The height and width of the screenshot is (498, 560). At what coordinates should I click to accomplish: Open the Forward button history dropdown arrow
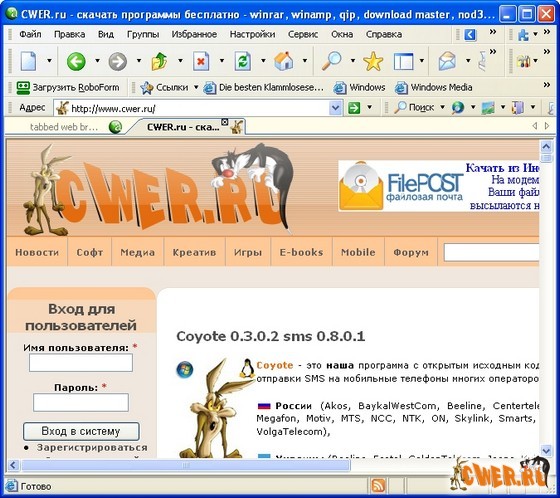139,61
